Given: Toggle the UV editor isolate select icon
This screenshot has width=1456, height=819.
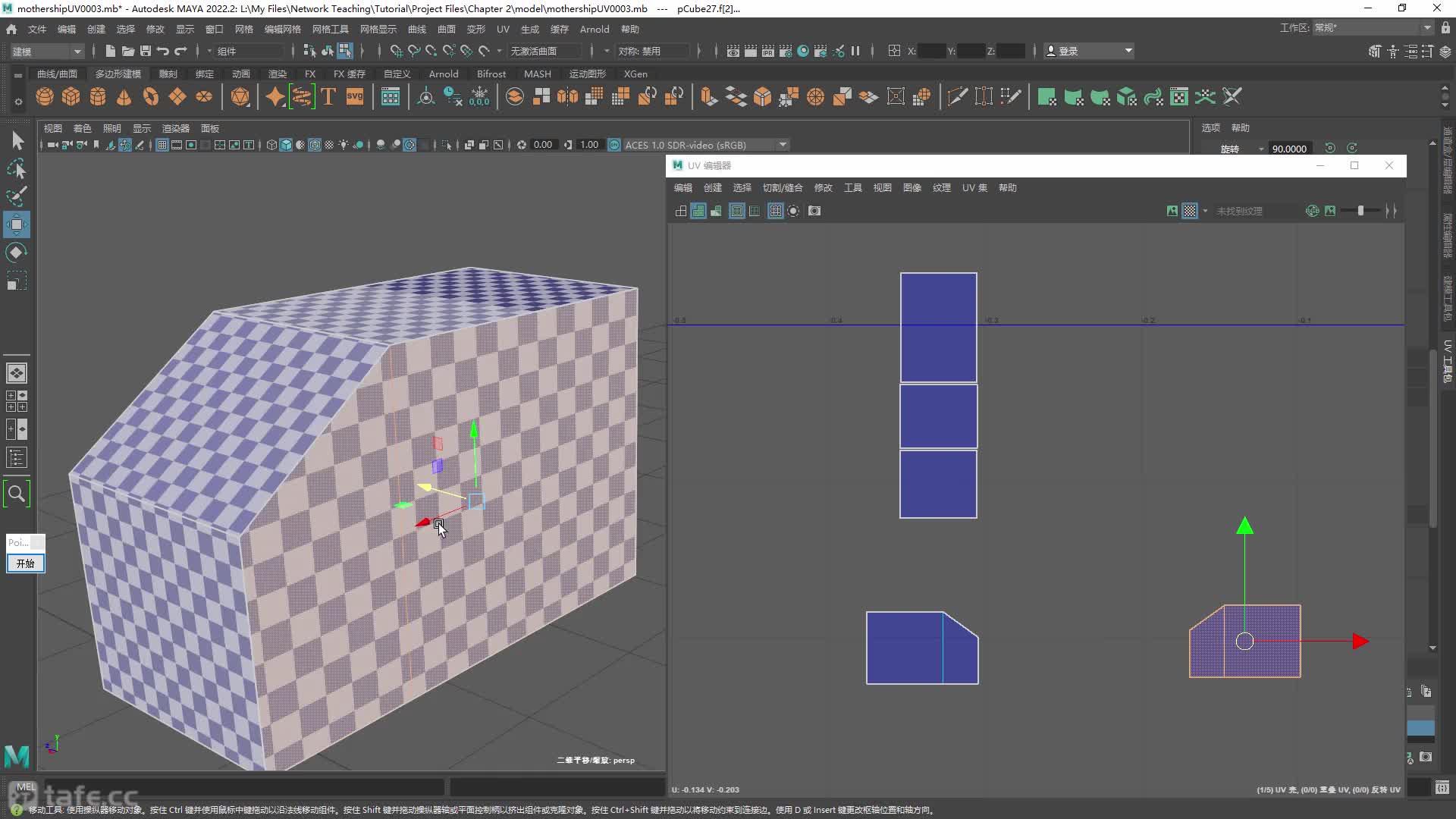Looking at the screenshot, I should pyautogui.click(x=793, y=211).
